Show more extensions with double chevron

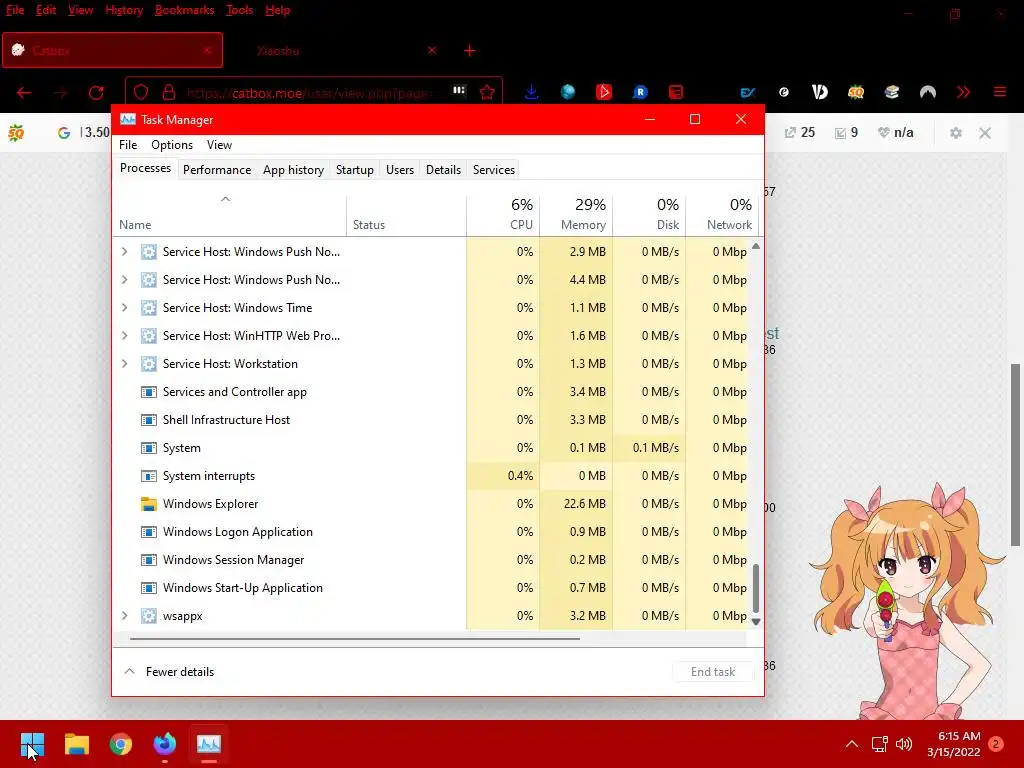coord(963,92)
